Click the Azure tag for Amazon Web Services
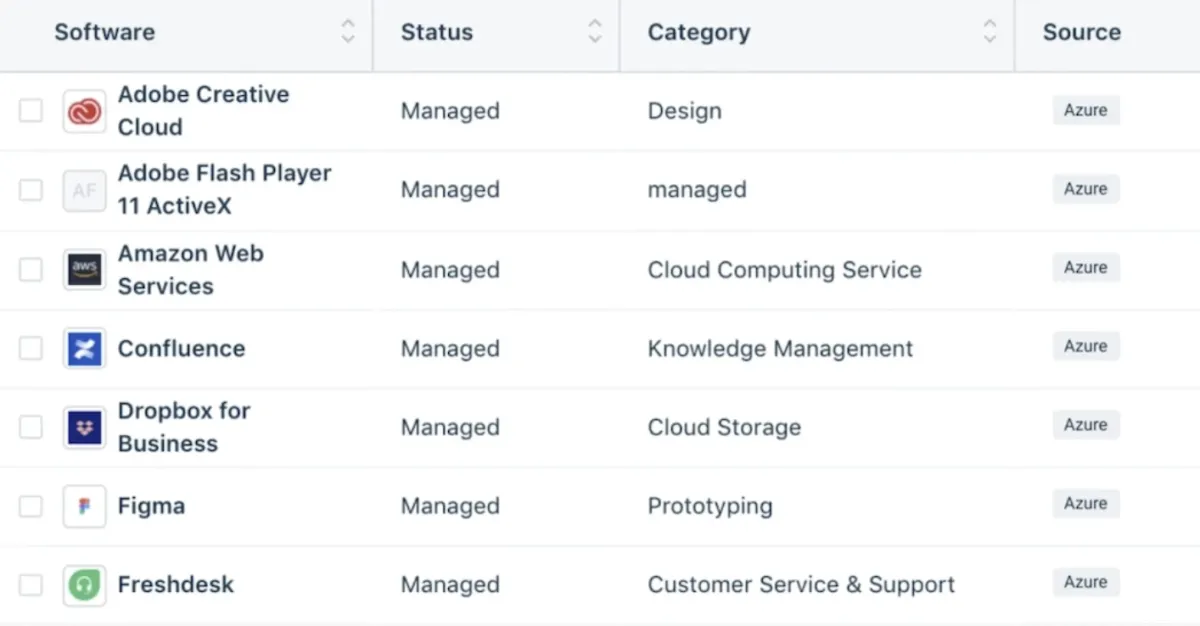This screenshot has height=626, width=1200. tap(1085, 268)
